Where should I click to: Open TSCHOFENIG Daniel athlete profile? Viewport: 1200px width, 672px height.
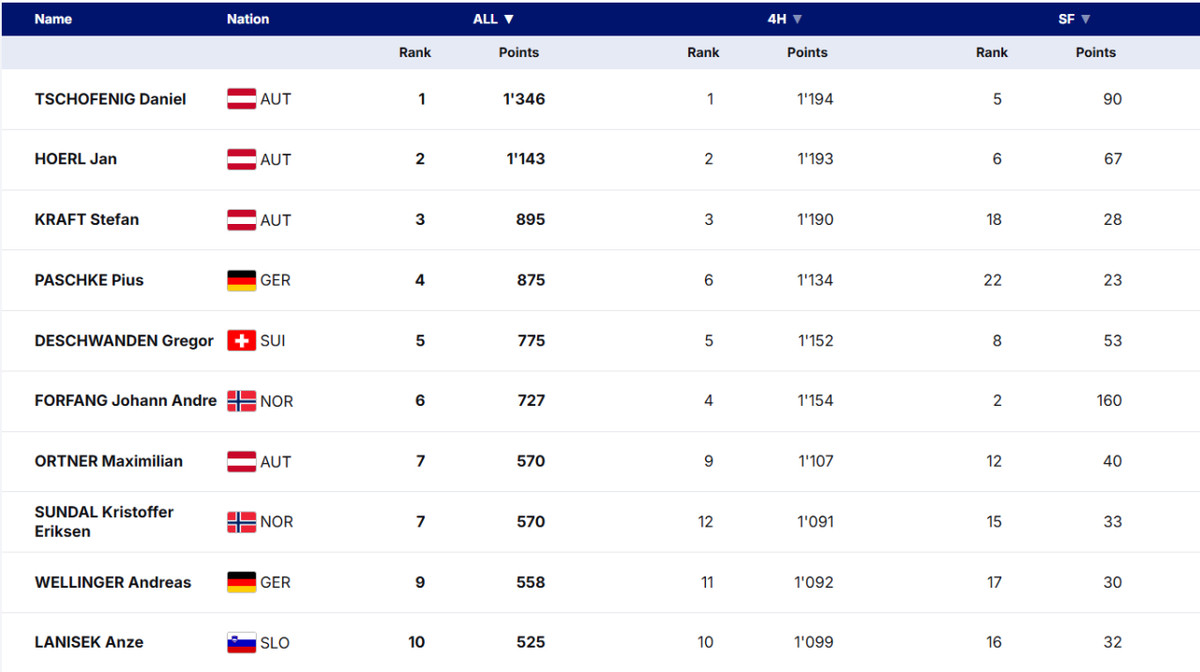pos(110,99)
